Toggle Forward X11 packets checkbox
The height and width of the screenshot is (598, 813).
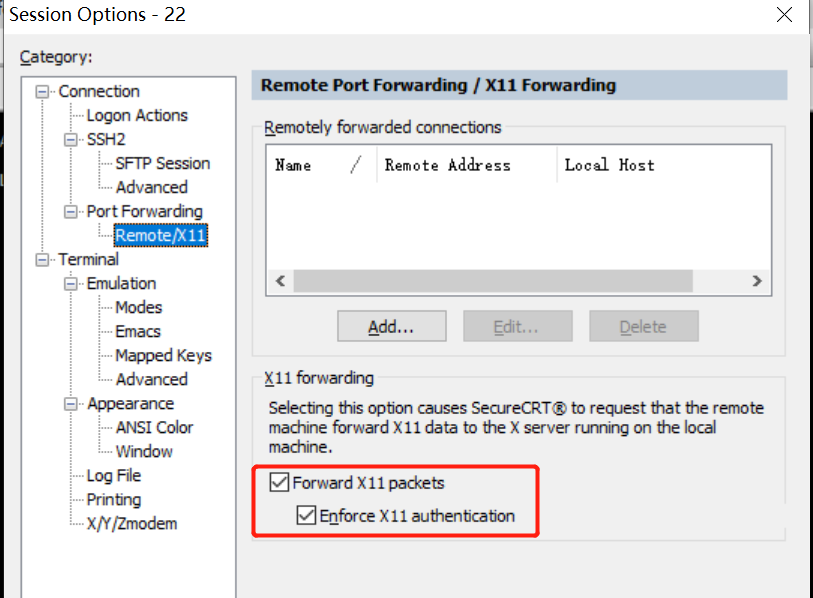click(x=279, y=484)
